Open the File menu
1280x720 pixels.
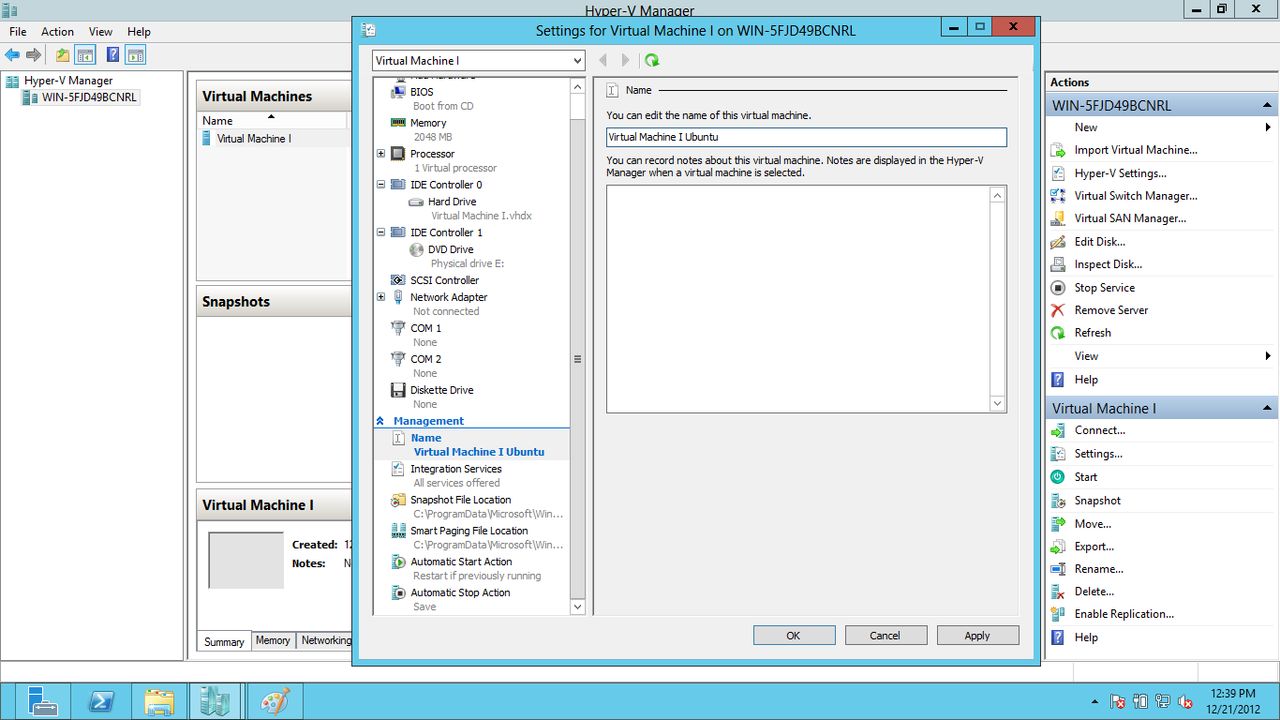pyautogui.click(x=18, y=32)
